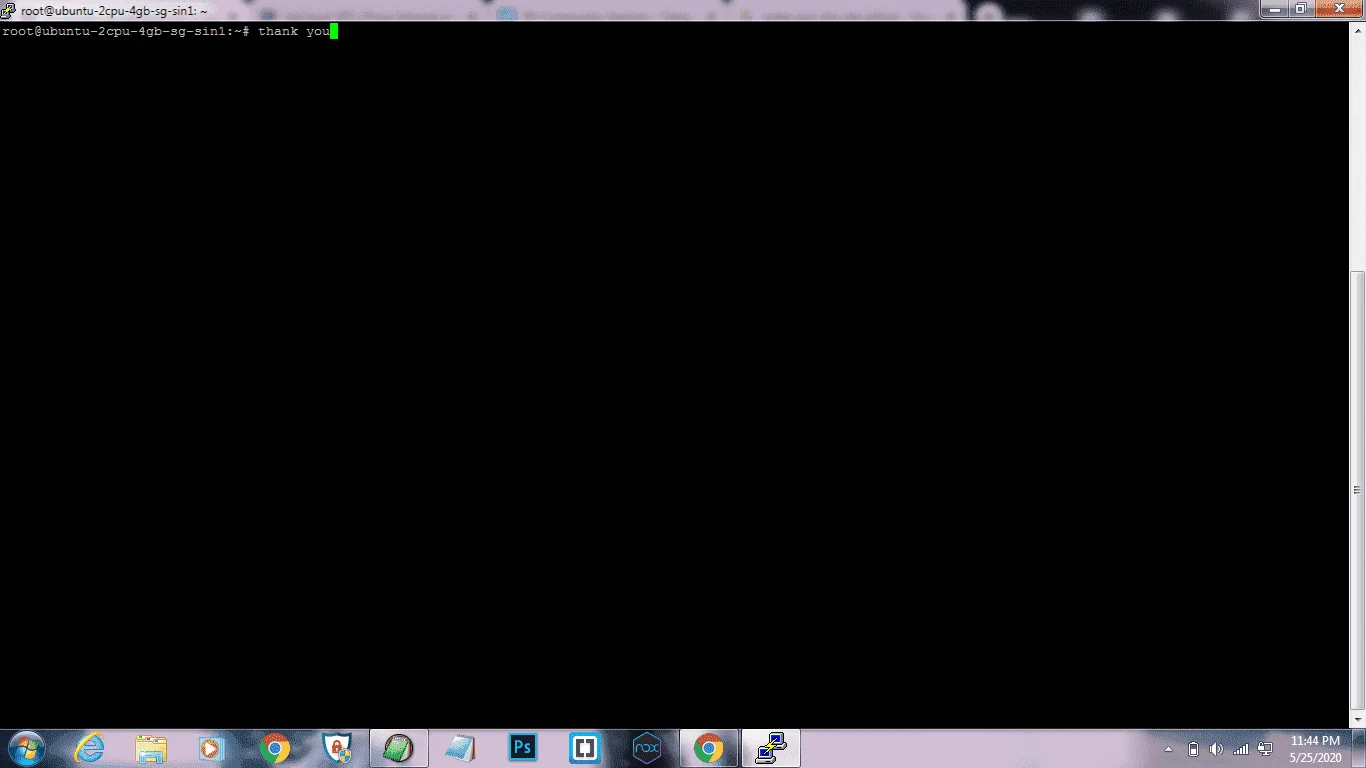
Task: Open the Brackets editor taskbar icon
Action: point(585,748)
